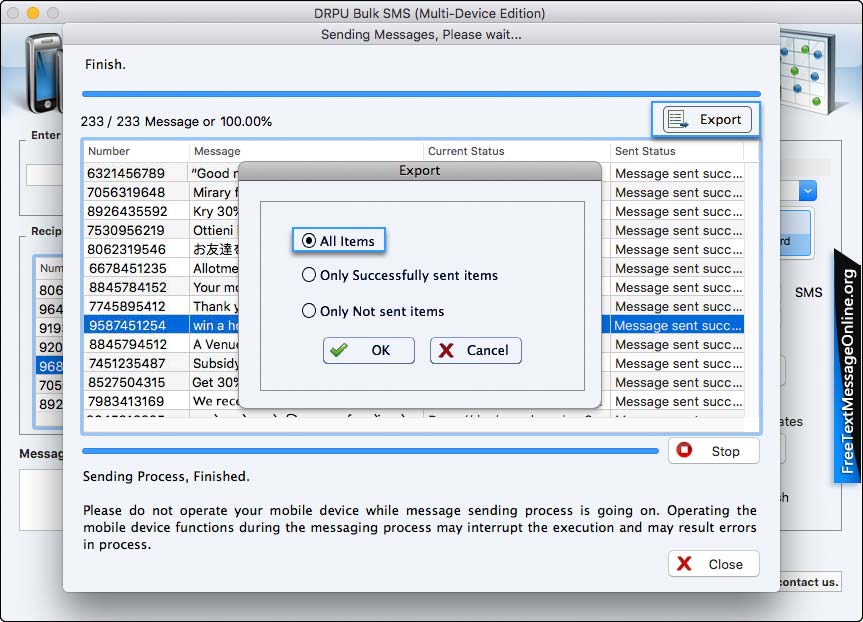
Task: Click the top sending progress bar
Action: [421, 94]
